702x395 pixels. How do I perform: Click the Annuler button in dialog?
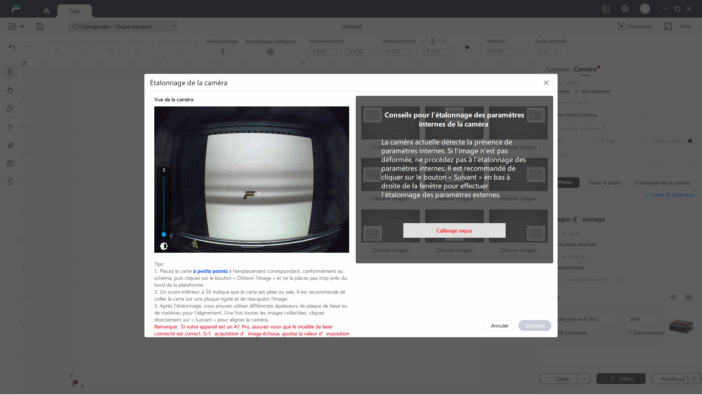pos(499,326)
